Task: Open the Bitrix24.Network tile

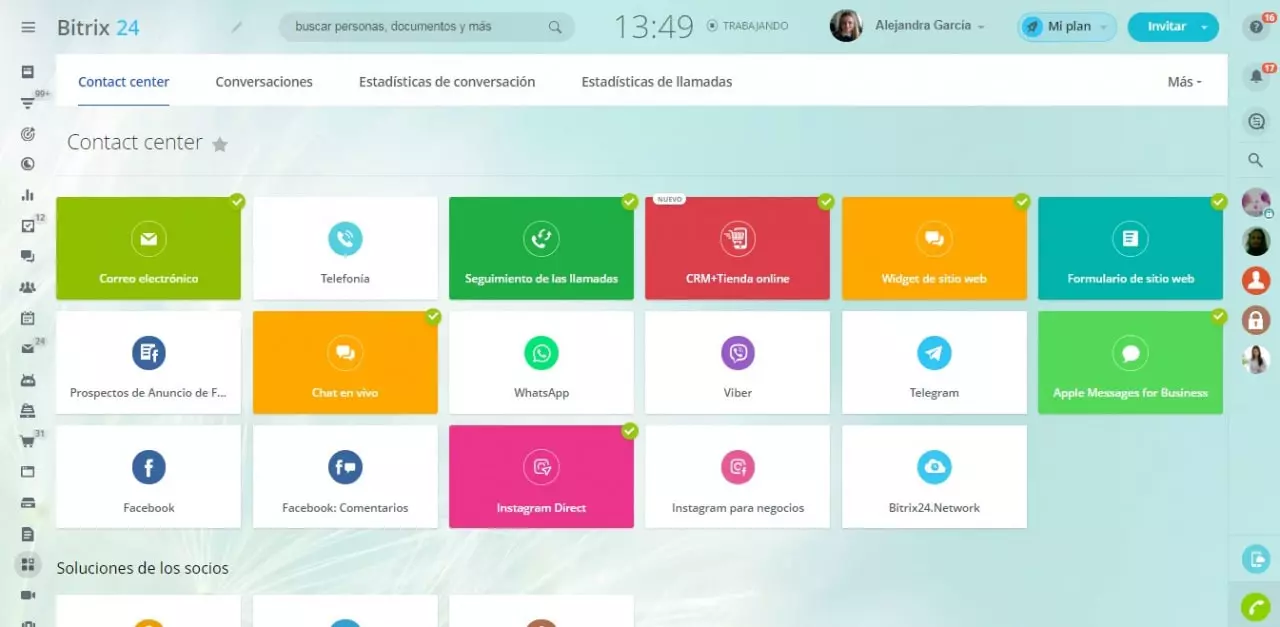Action: coord(934,477)
